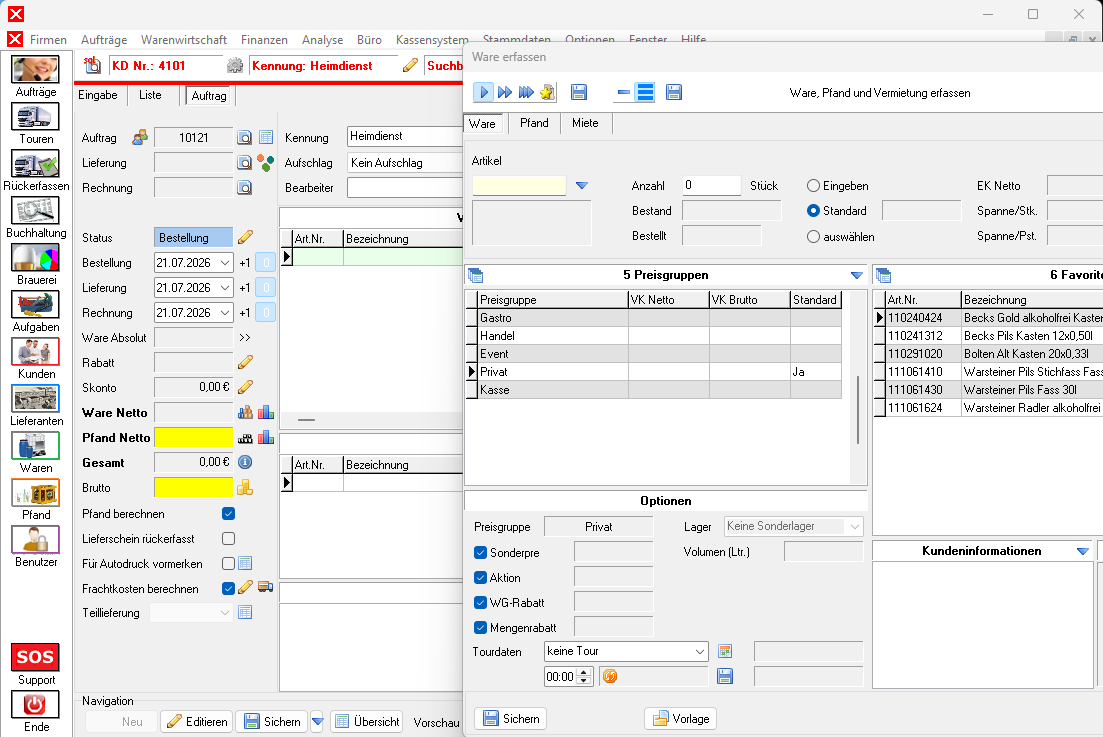Click the single play arrow toolbar icon
1103x737 pixels.
click(483, 92)
